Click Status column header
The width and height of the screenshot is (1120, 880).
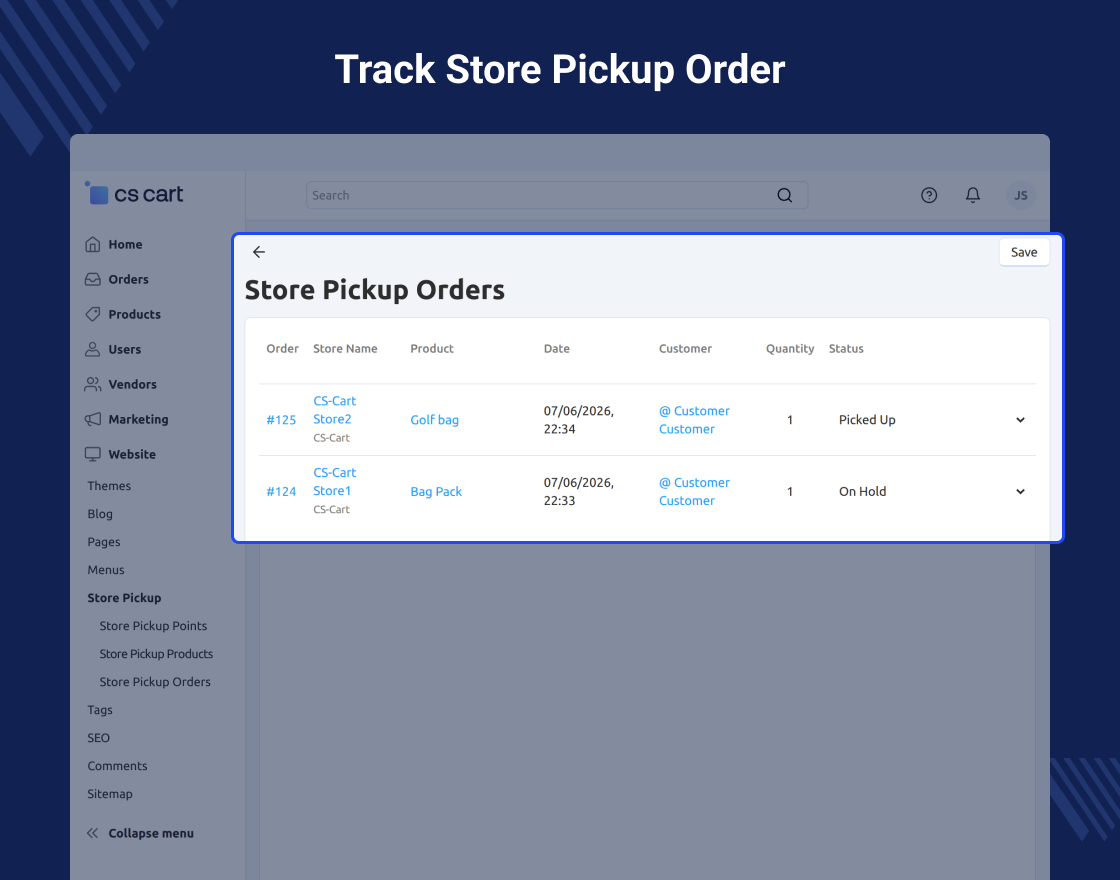tap(846, 349)
